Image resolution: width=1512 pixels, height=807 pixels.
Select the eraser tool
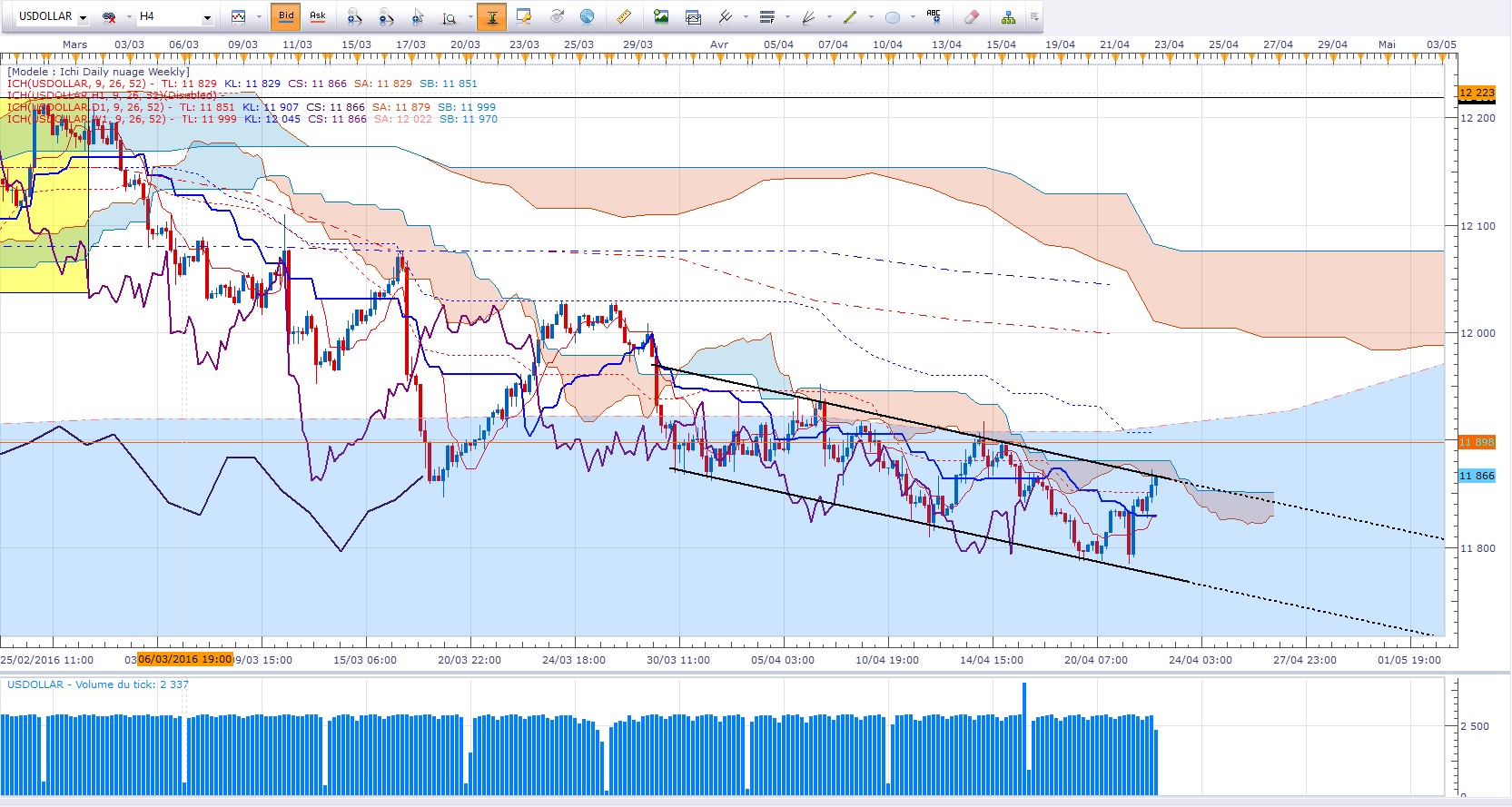(x=972, y=16)
